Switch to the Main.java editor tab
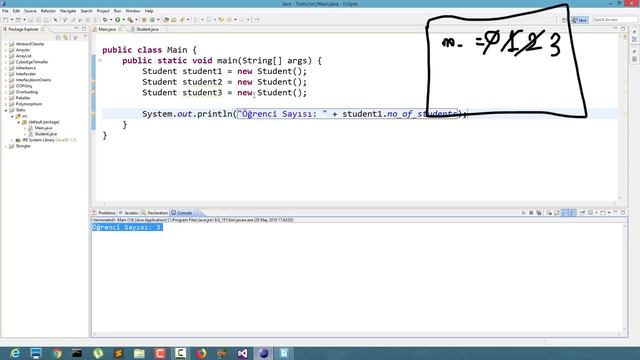The height and width of the screenshot is (360, 640). [107, 29]
